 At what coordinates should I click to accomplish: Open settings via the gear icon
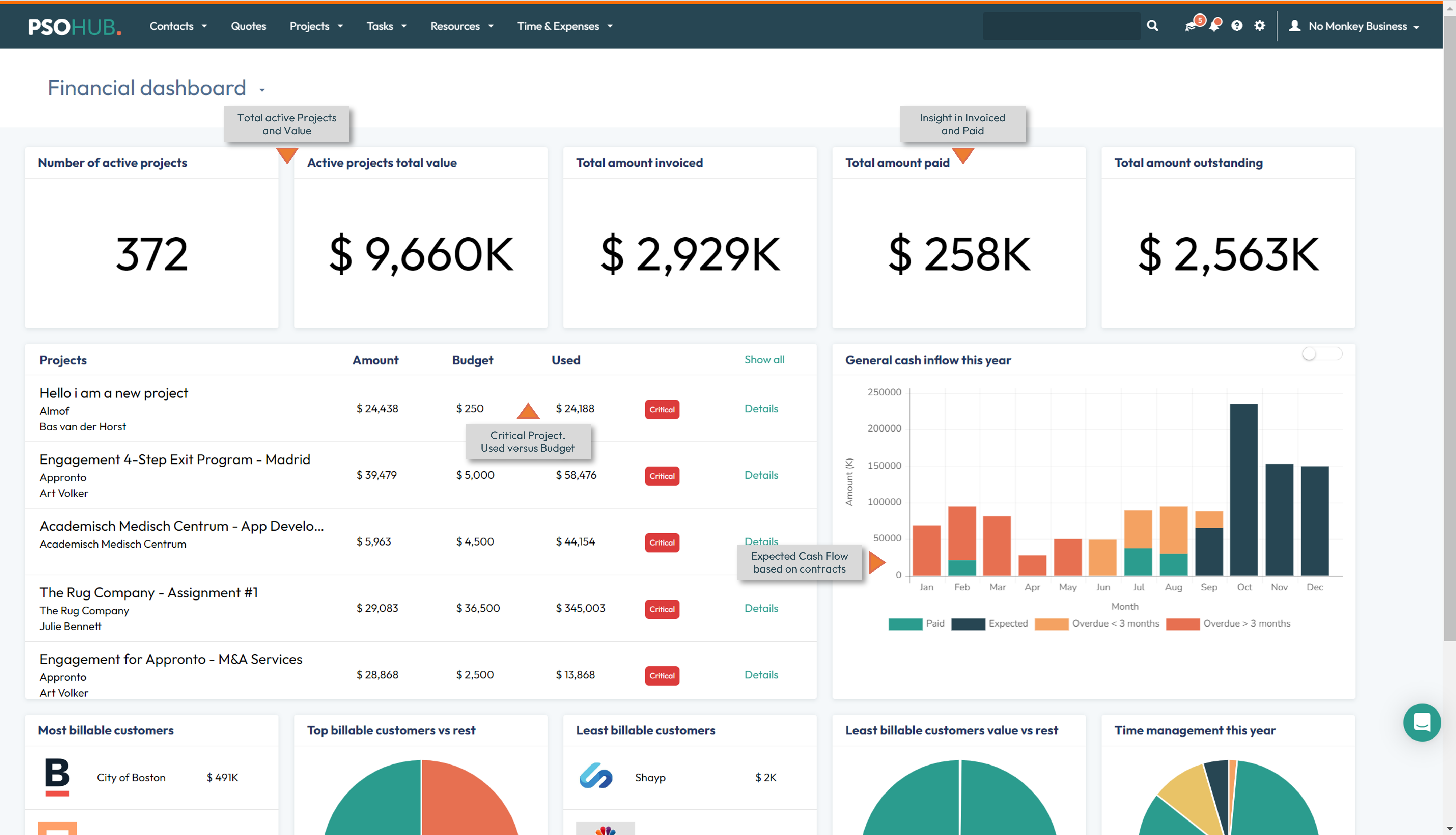coord(1260,26)
